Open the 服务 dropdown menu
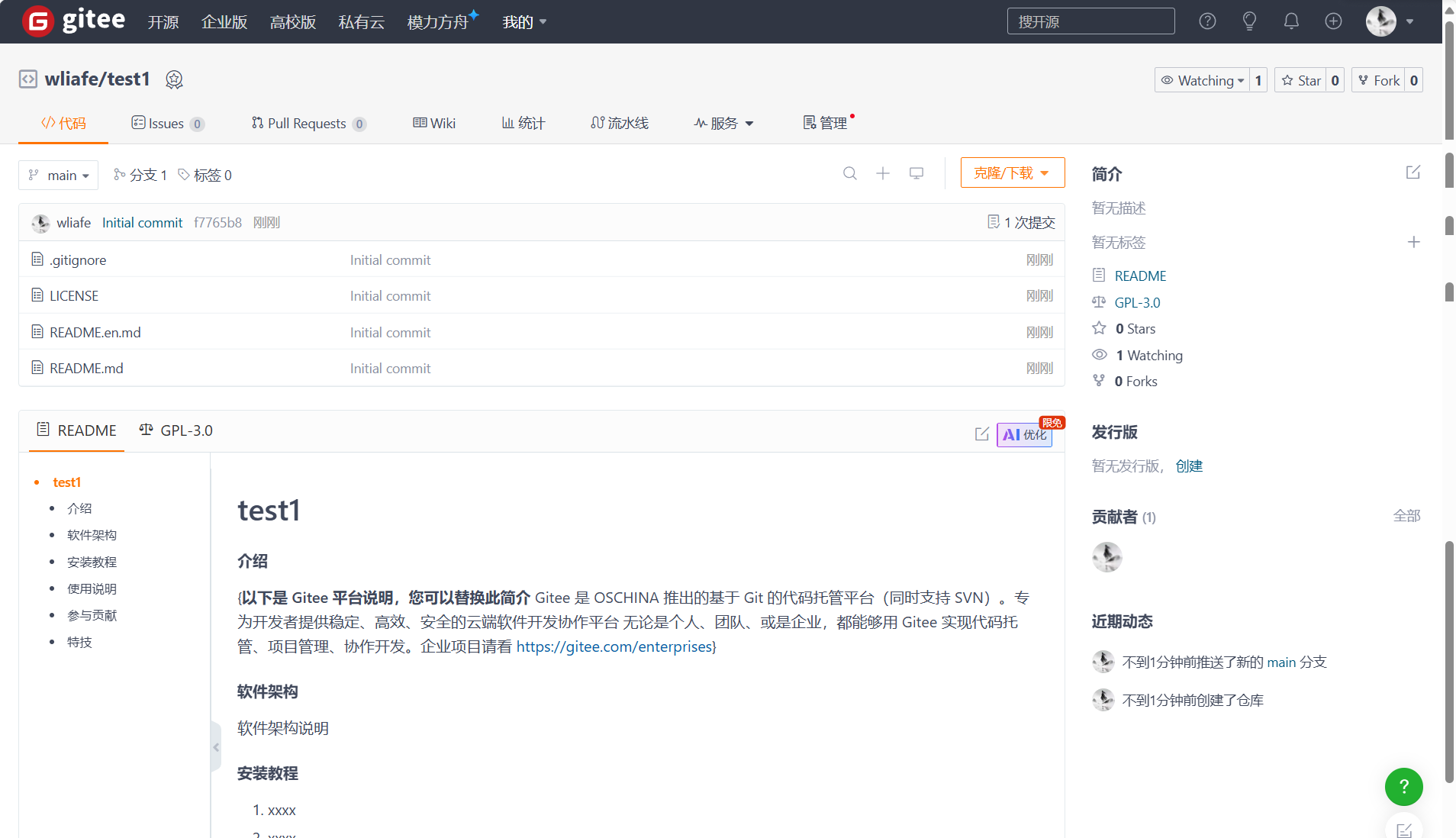The height and width of the screenshot is (838, 1456). [x=723, y=124]
